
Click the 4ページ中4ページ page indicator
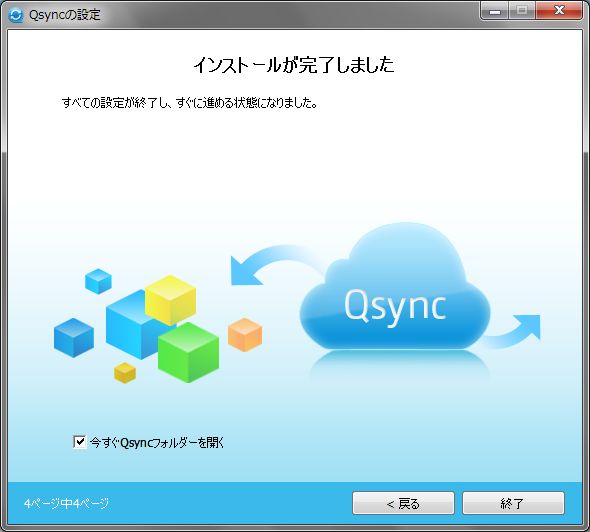point(66,503)
